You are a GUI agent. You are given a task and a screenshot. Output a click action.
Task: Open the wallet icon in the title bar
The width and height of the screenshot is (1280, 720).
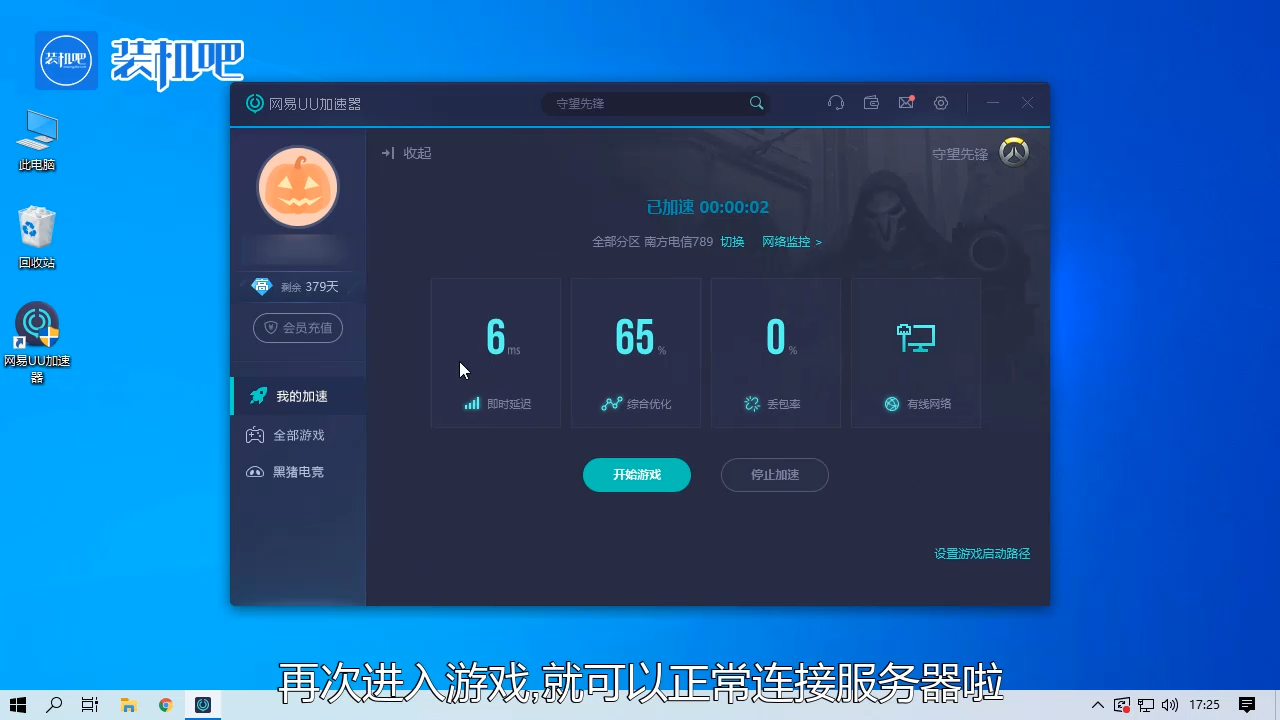coord(870,103)
